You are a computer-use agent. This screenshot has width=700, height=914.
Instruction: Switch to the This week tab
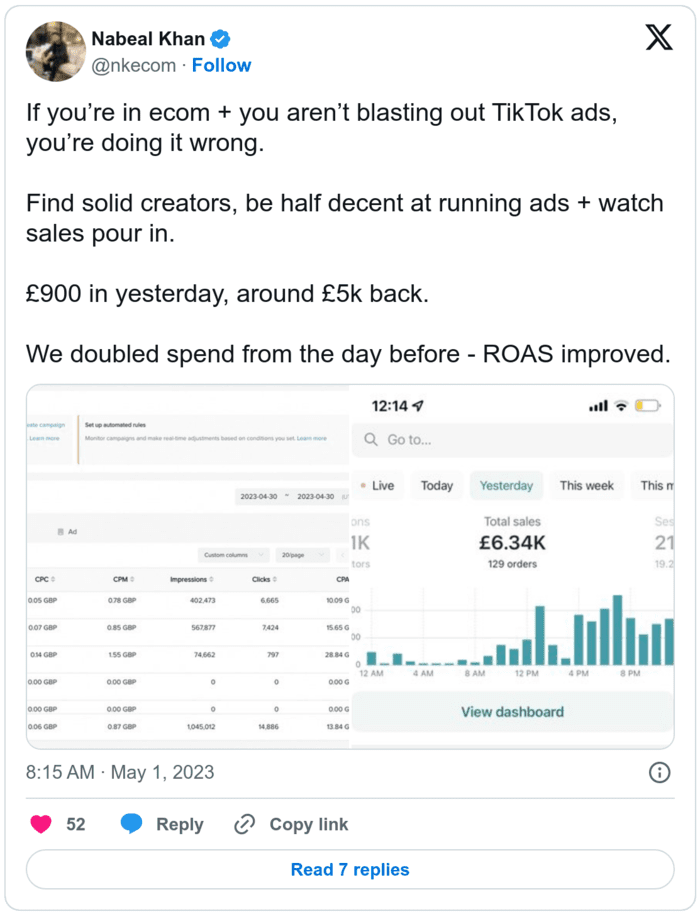(586, 486)
